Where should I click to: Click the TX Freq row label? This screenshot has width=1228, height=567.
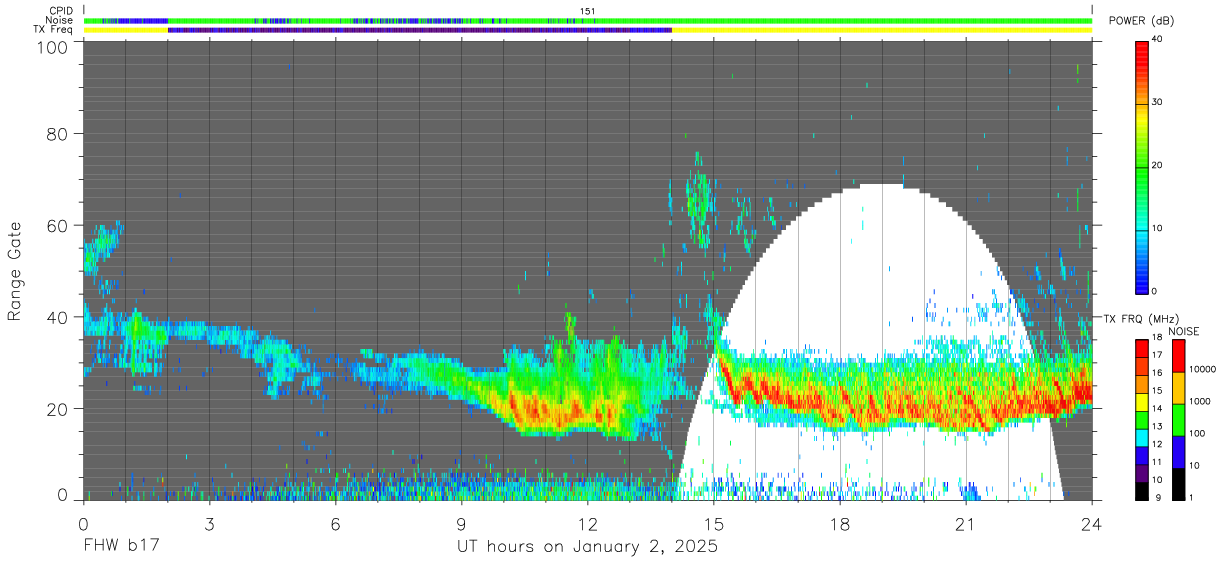click(x=54, y=30)
